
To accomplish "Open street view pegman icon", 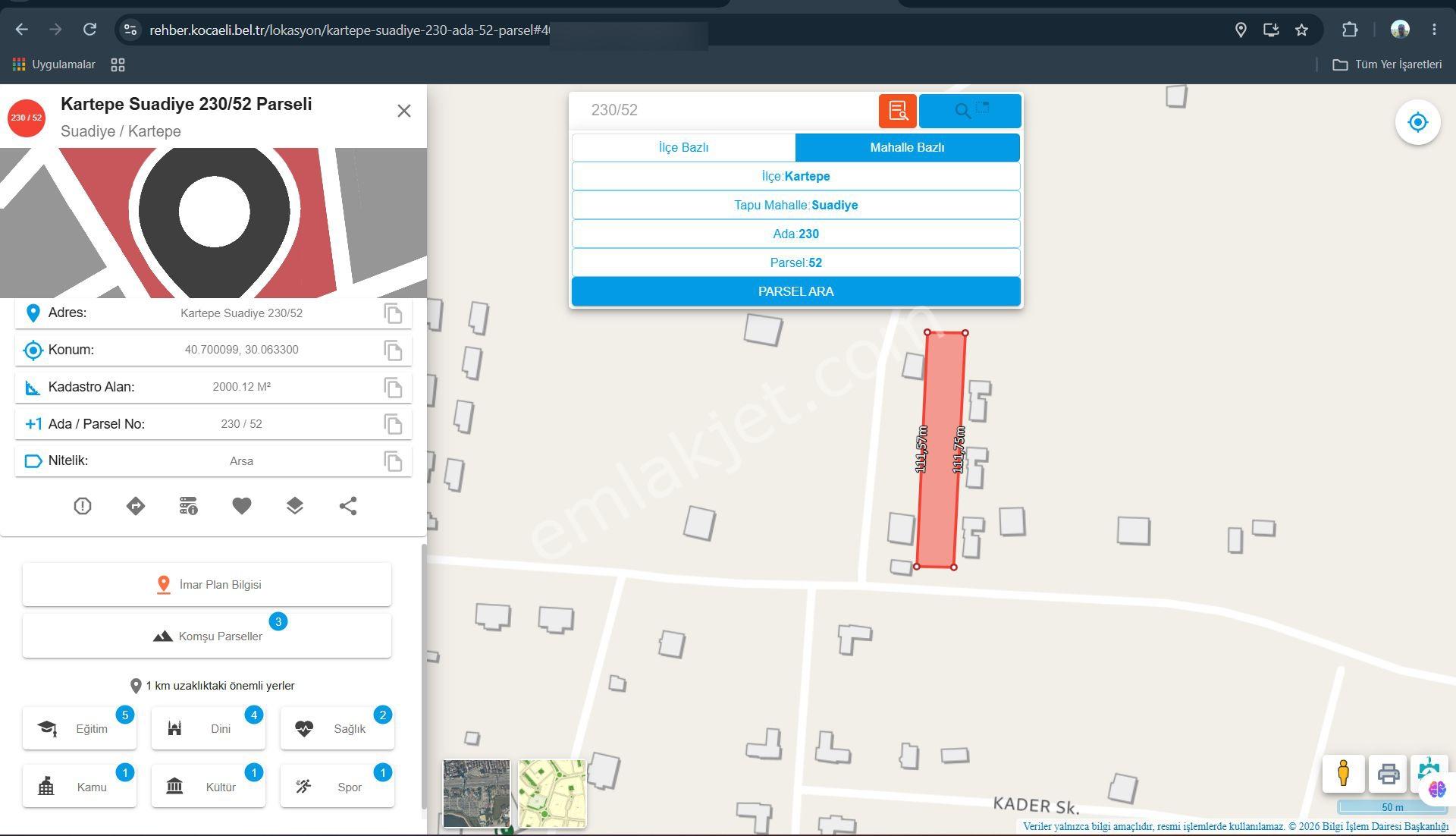I will click(x=1343, y=774).
